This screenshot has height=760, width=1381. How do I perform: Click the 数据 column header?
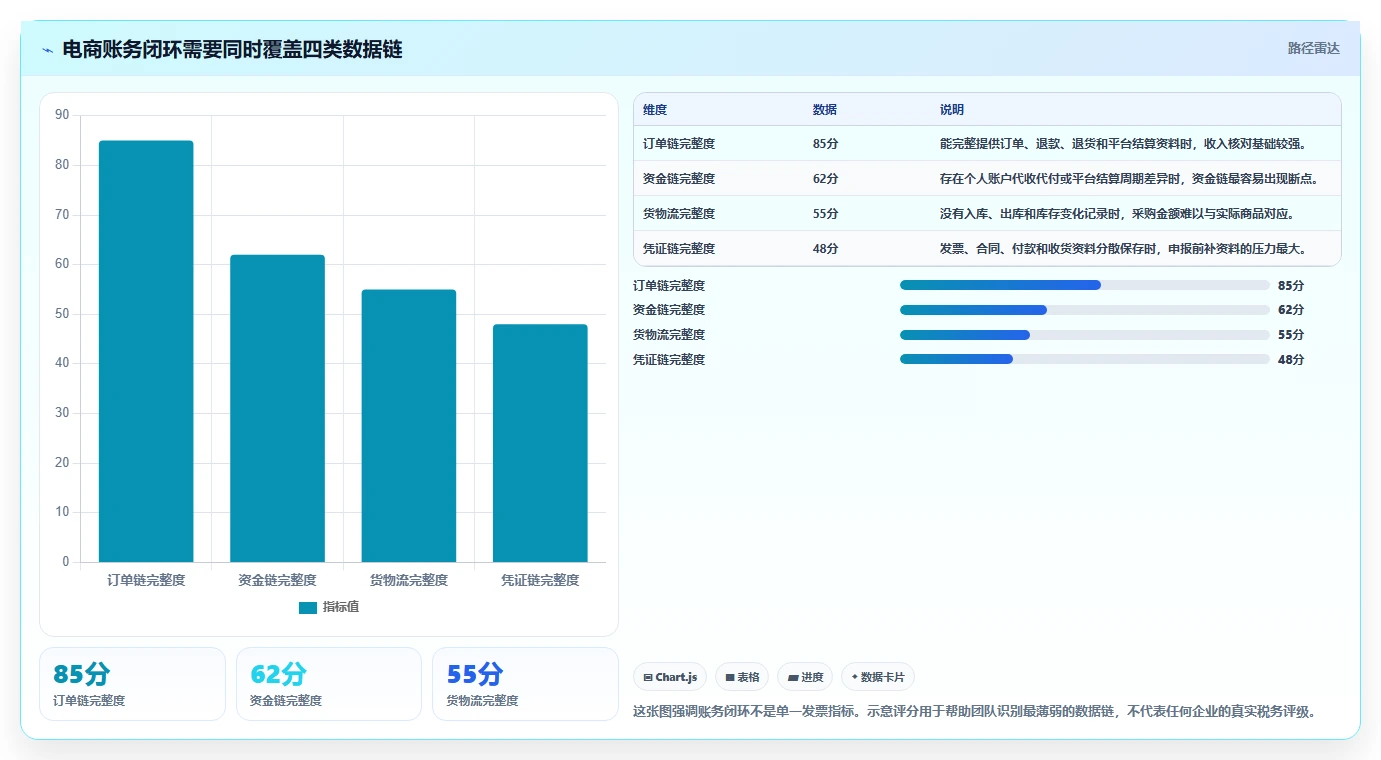tap(825, 110)
